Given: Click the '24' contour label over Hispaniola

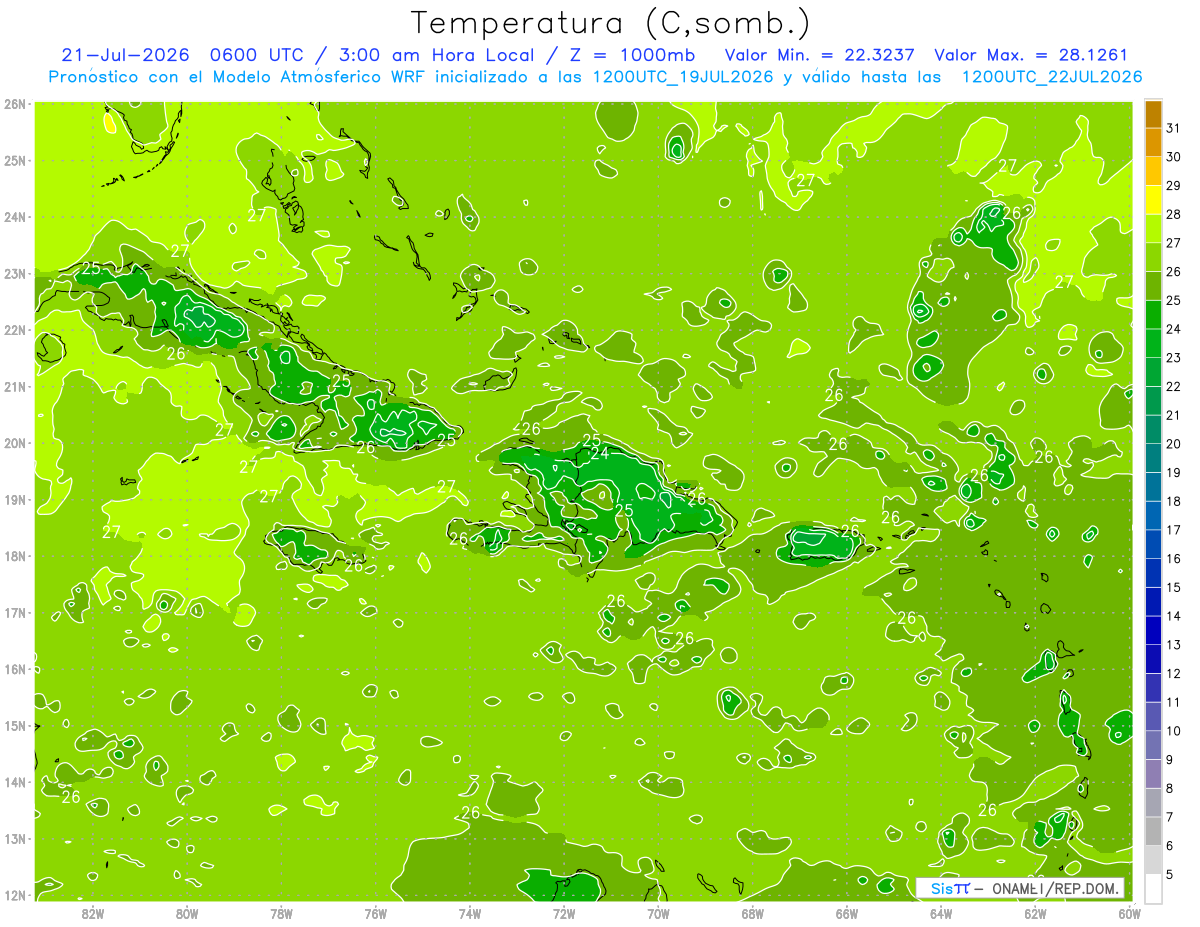Looking at the screenshot, I should [x=600, y=454].
